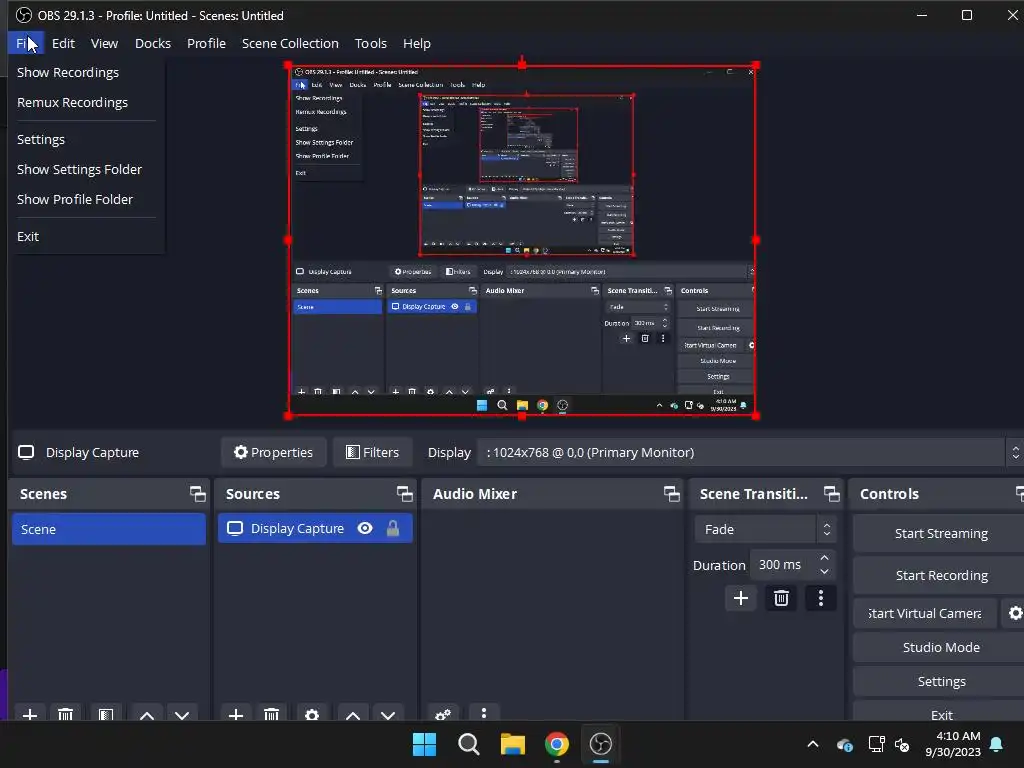Viewport: 1024px width, 768px height.
Task: Open advanced audio properties gears icon
Action: (443, 714)
